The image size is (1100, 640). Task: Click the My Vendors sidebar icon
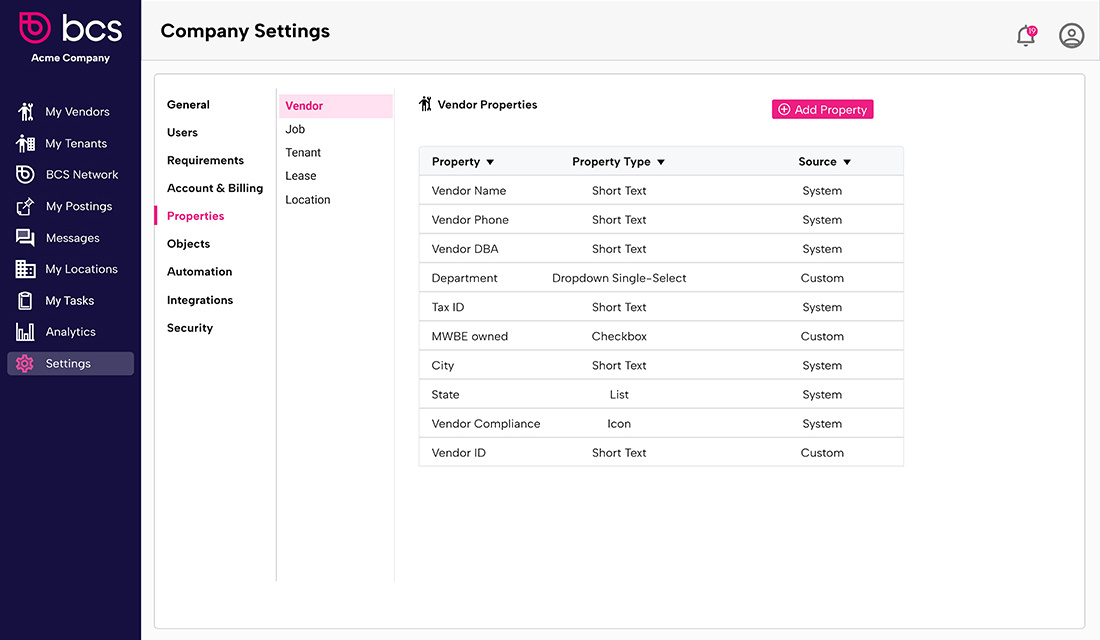pyautogui.click(x=26, y=112)
